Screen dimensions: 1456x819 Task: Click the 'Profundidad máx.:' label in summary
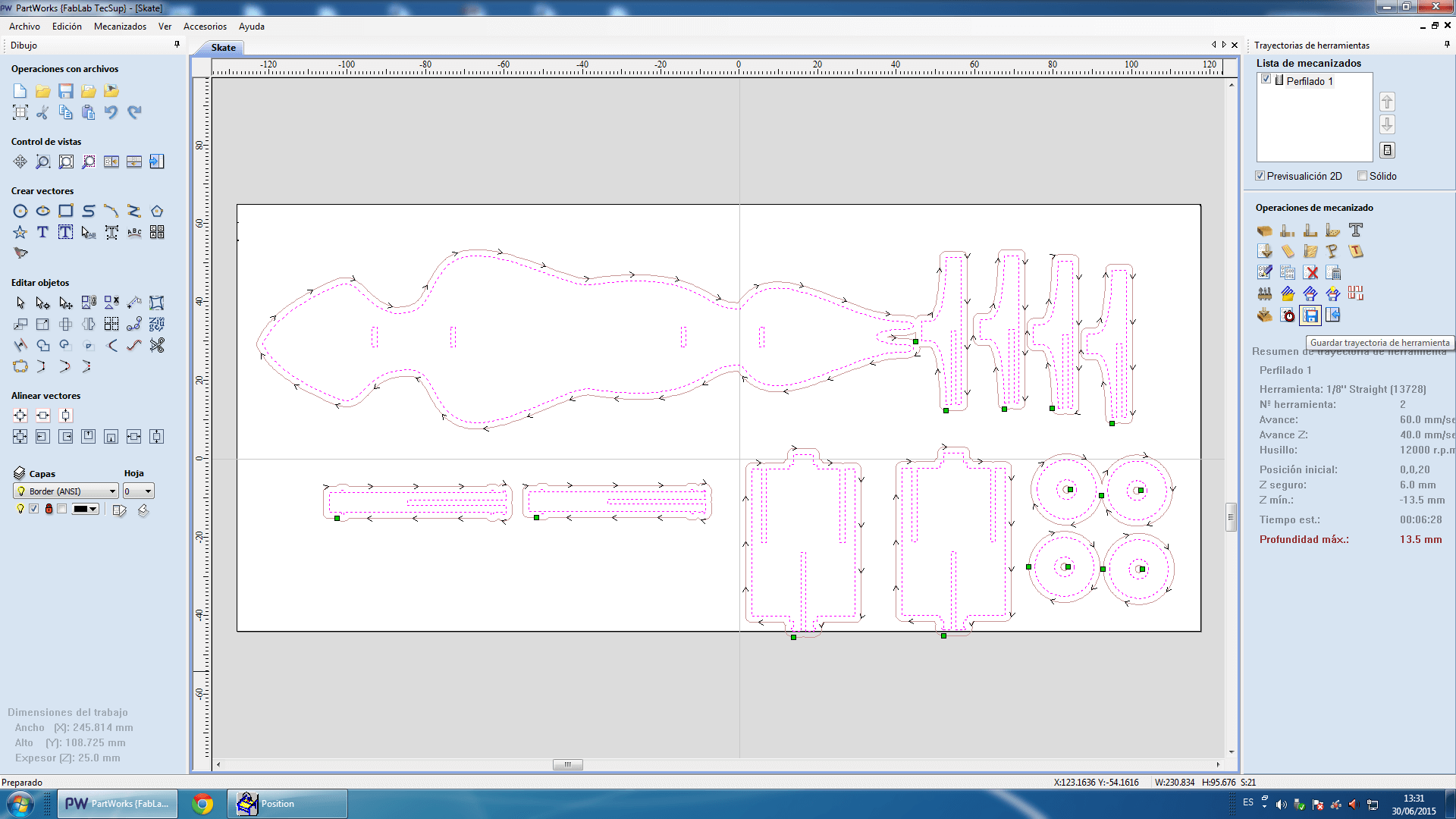(x=1304, y=539)
